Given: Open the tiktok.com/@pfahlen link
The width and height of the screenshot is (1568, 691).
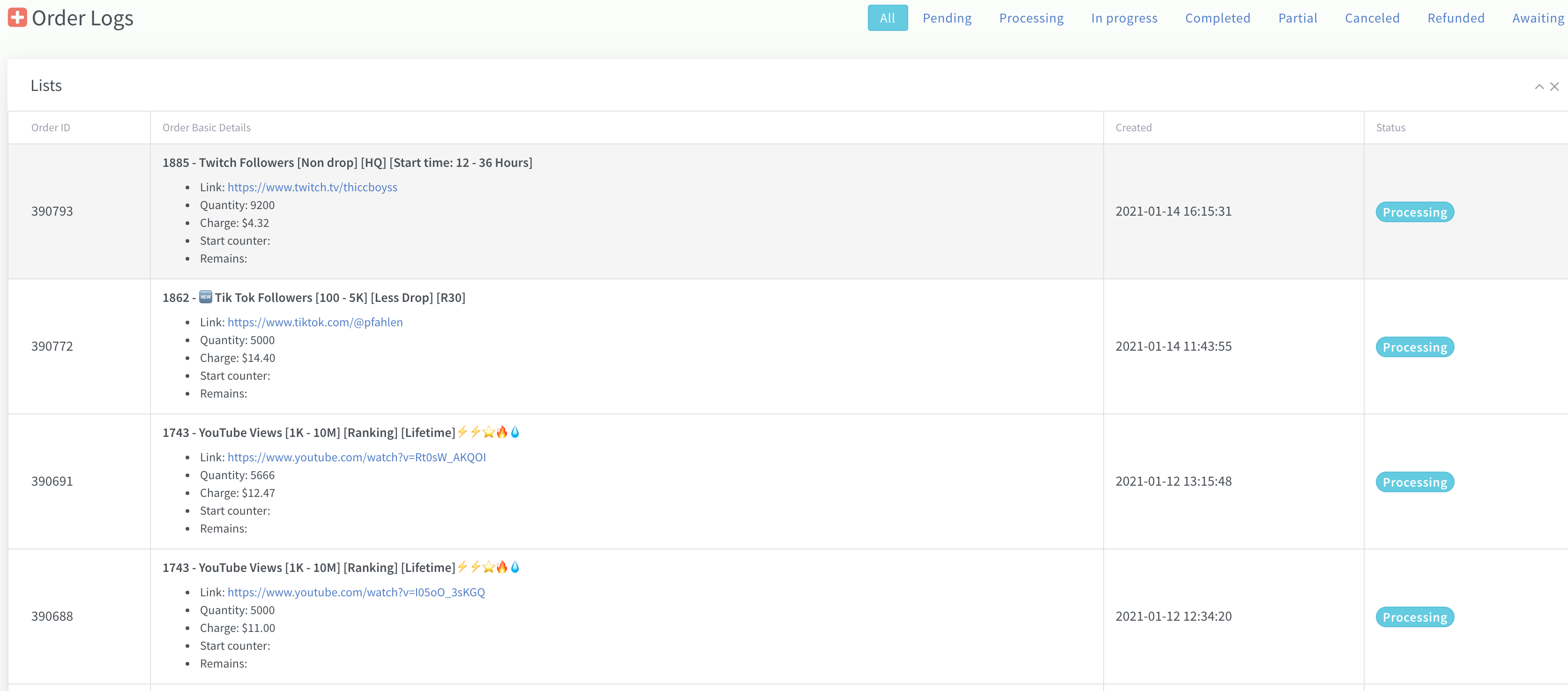Looking at the screenshot, I should click(315, 322).
